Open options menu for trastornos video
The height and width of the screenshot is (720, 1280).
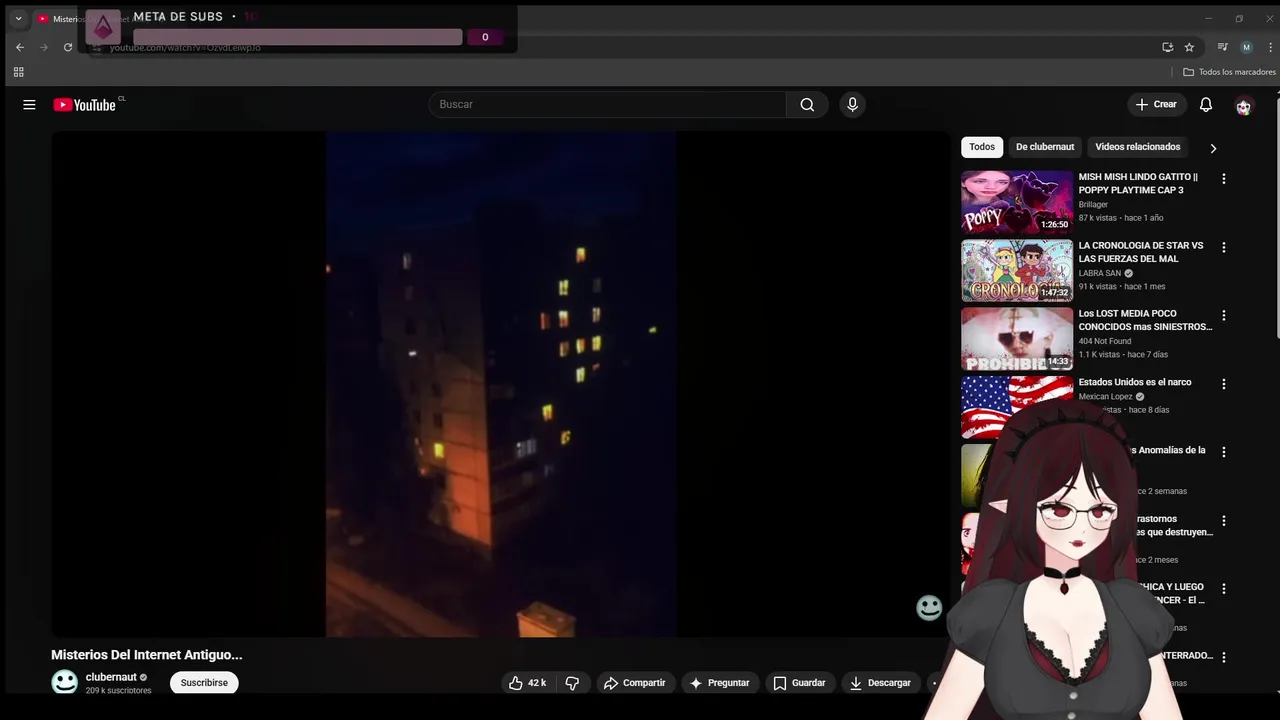[x=1223, y=521]
